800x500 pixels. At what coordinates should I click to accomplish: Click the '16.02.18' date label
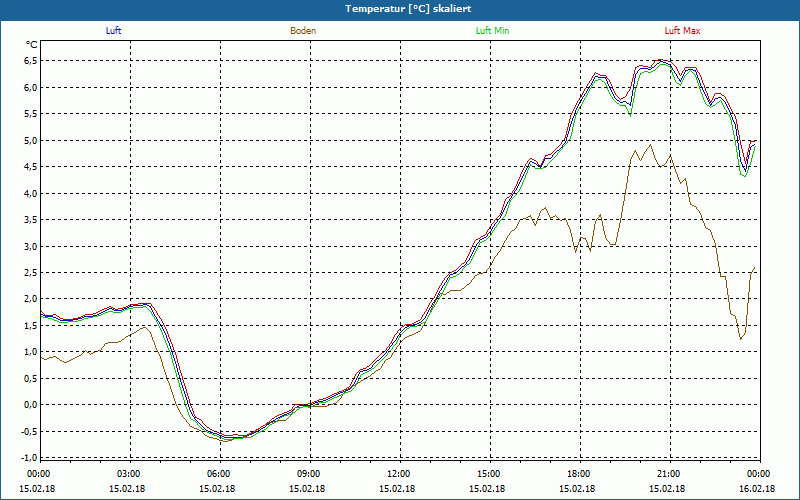(x=757, y=489)
